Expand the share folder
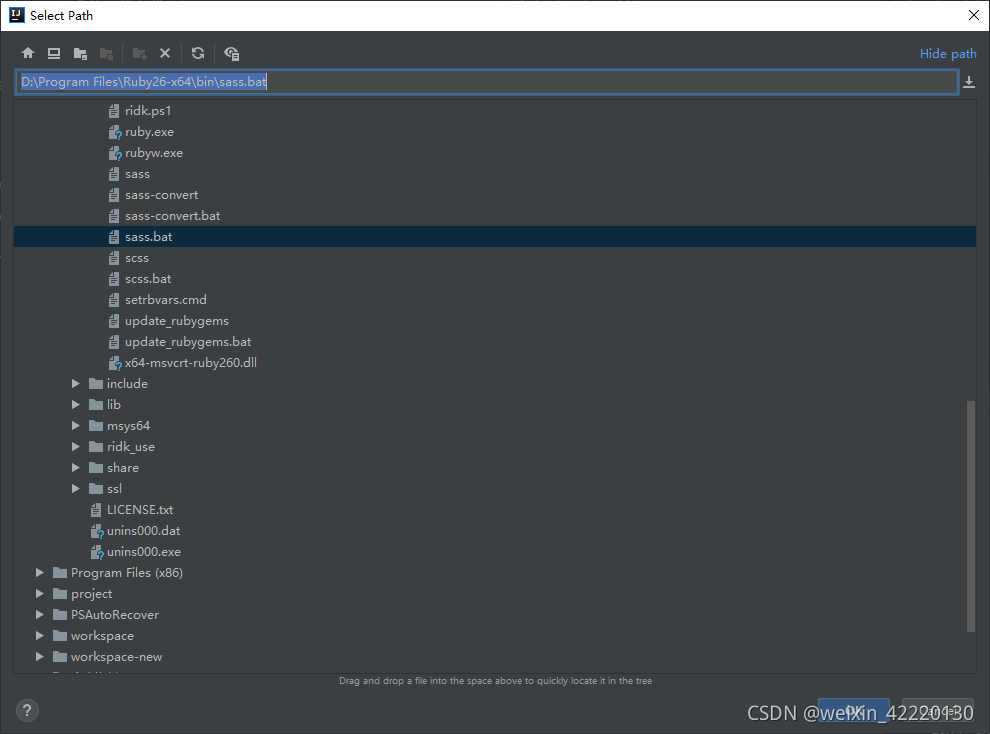The image size is (990, 734). tap(76, 468)
